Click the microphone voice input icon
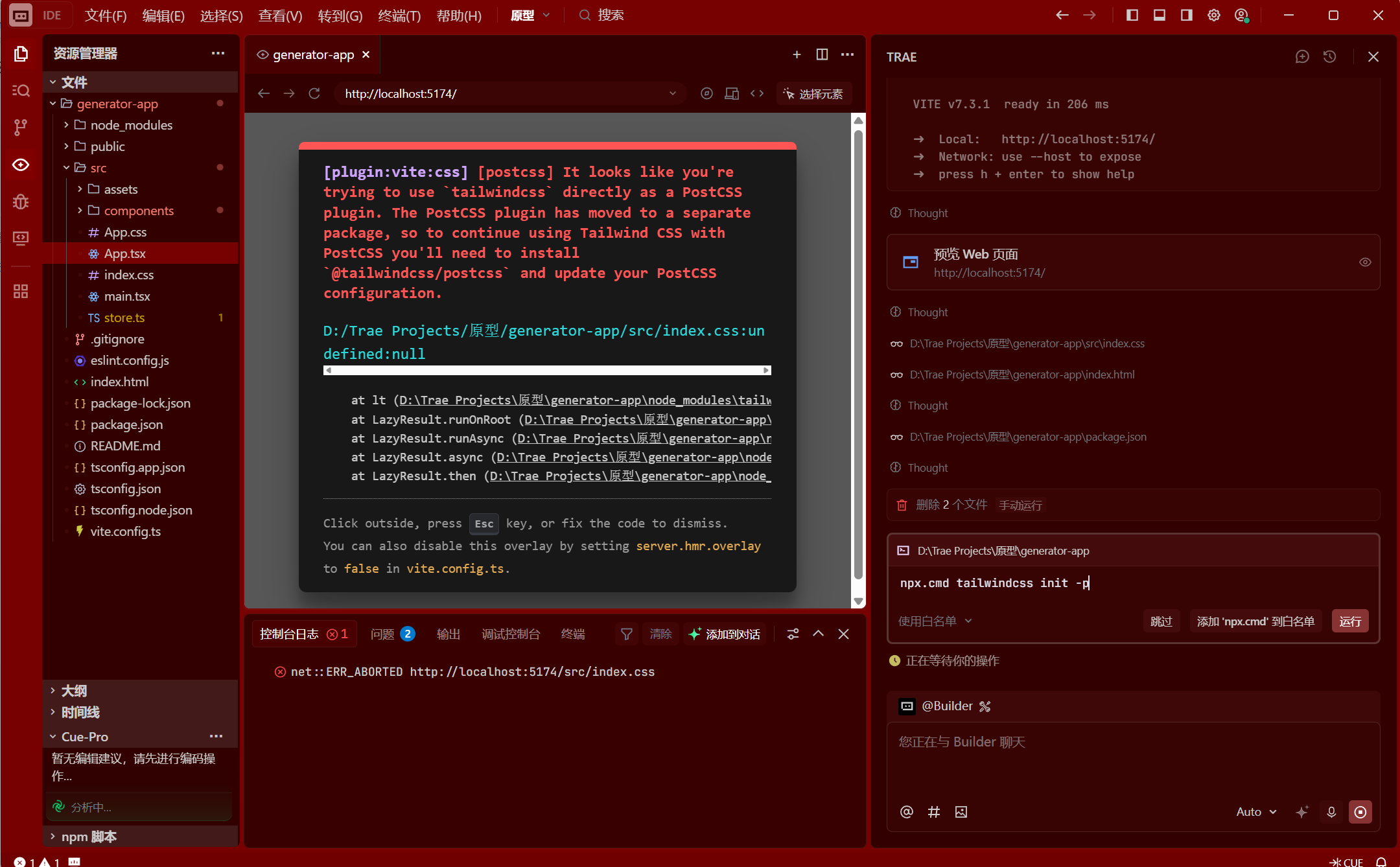 (1331, 812)
